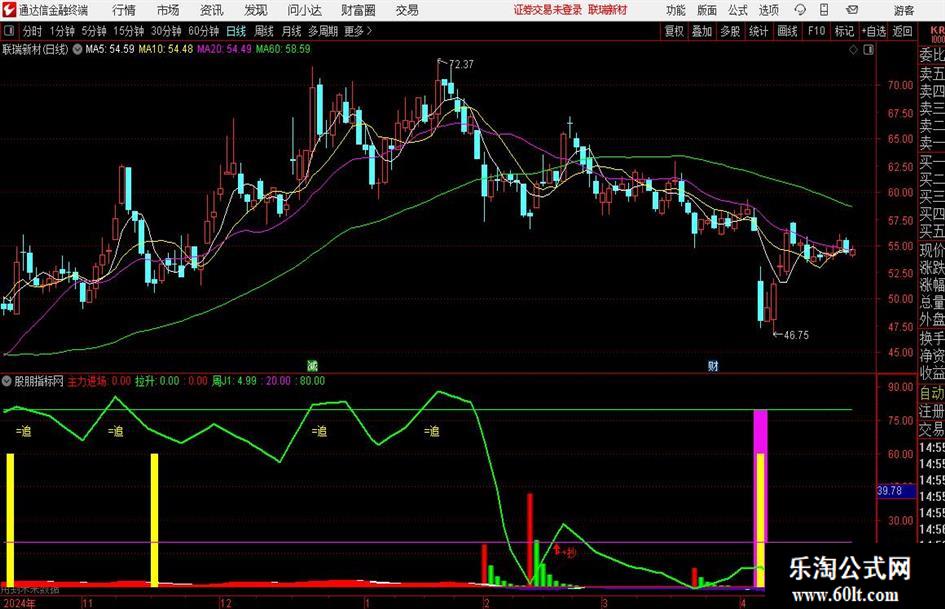Select the 月线 monthly period tab
The height and width of the screenshot is (609, 945).
(292, 31)
